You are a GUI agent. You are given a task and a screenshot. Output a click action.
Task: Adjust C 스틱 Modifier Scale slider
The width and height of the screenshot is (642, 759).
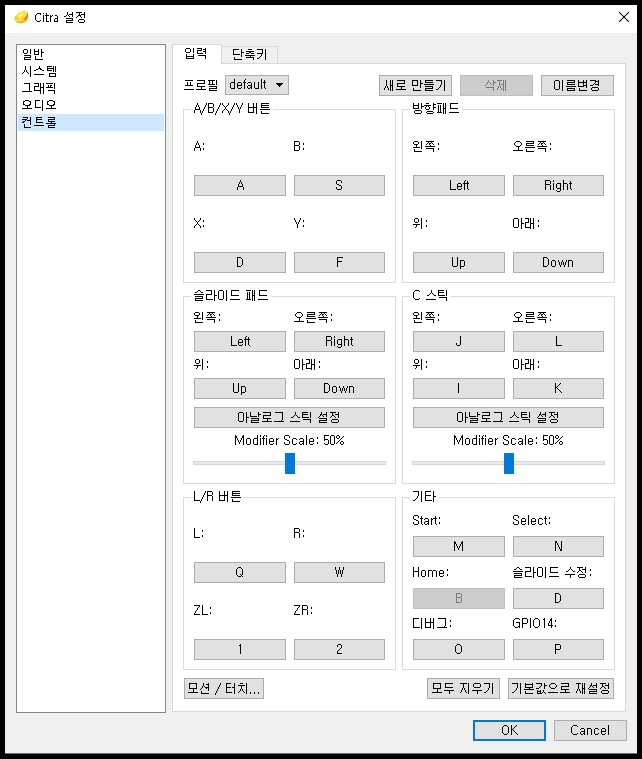coord(509,463)
